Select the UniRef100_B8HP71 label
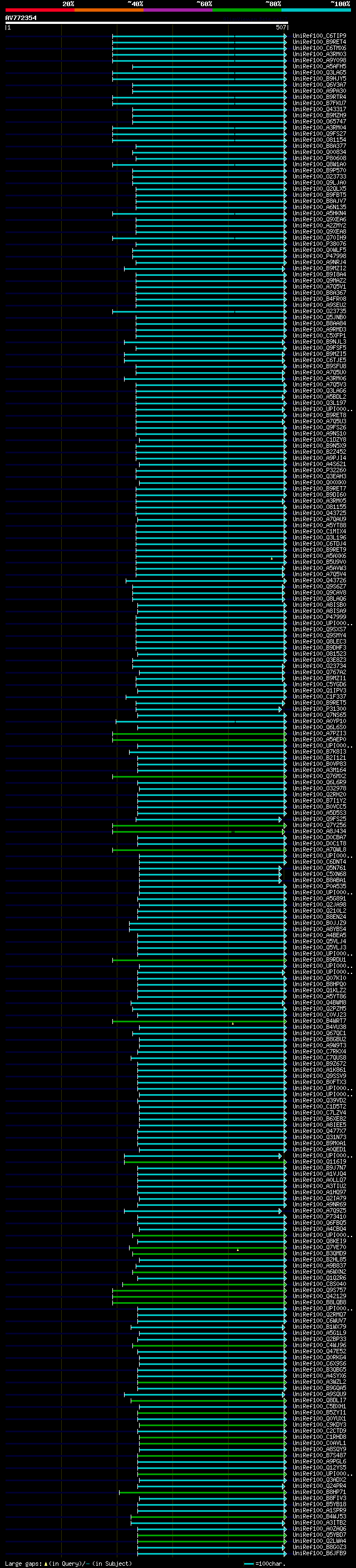 pos(319,1492)
